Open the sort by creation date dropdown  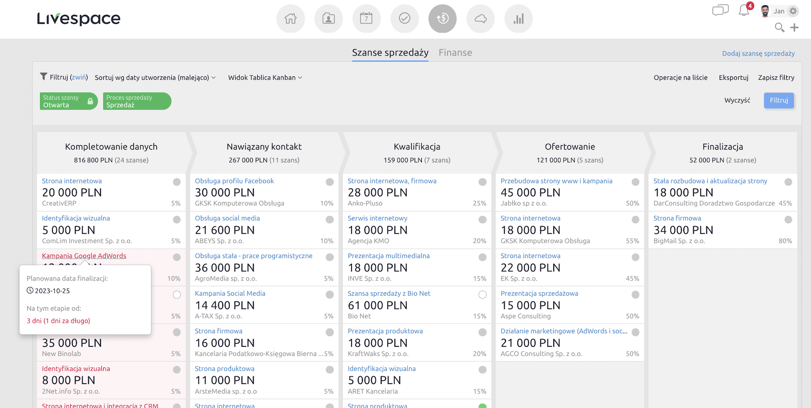coord(155,78)
